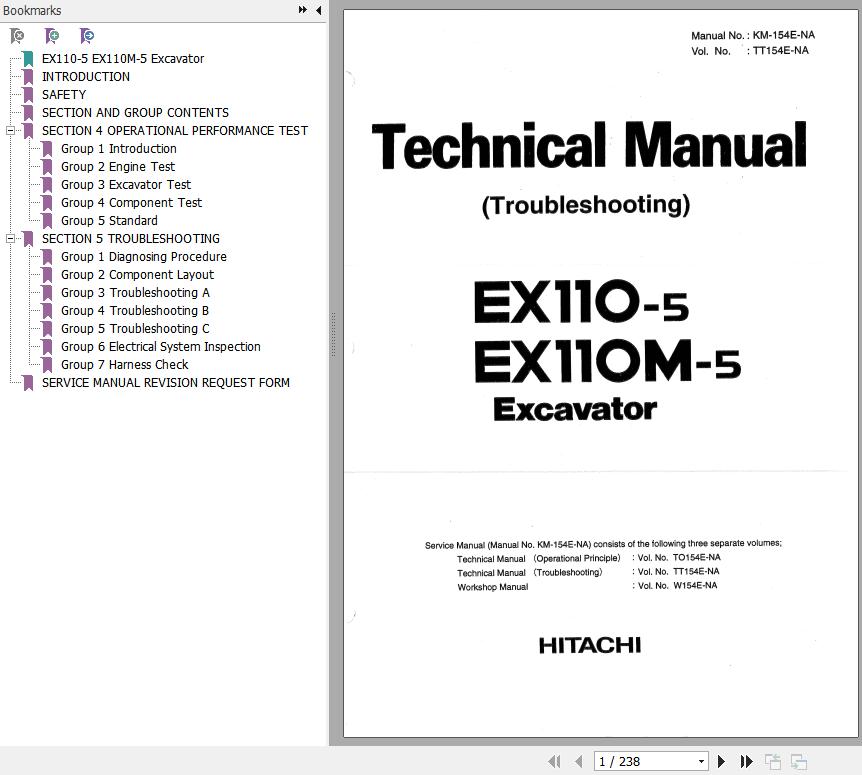The image size is (862, 775).
Task: Expand all bookmarks with the double-arrow icon
Action: pyautogui.click(x=302, y=9)
